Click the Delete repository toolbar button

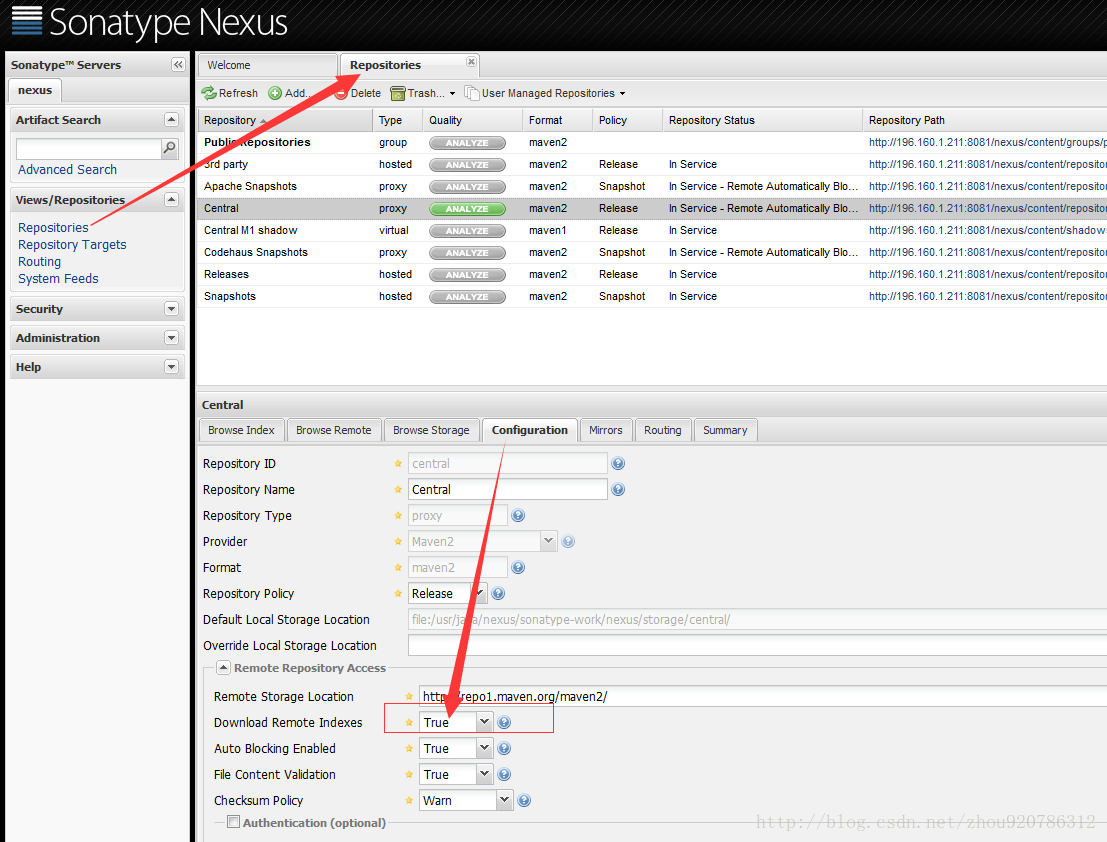pyautogui.click(x=358, y=93)
